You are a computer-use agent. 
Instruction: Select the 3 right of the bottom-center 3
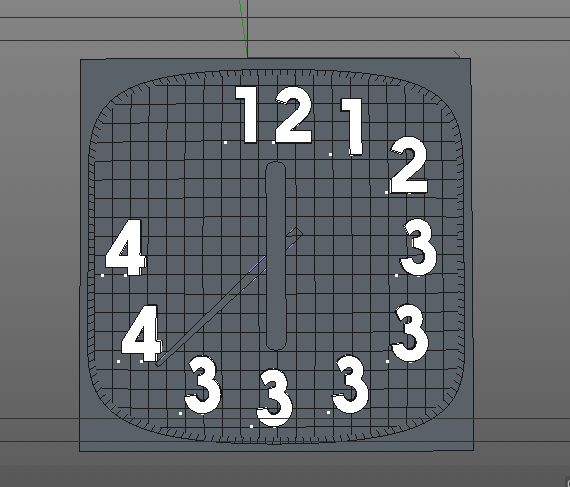(350, 384)
